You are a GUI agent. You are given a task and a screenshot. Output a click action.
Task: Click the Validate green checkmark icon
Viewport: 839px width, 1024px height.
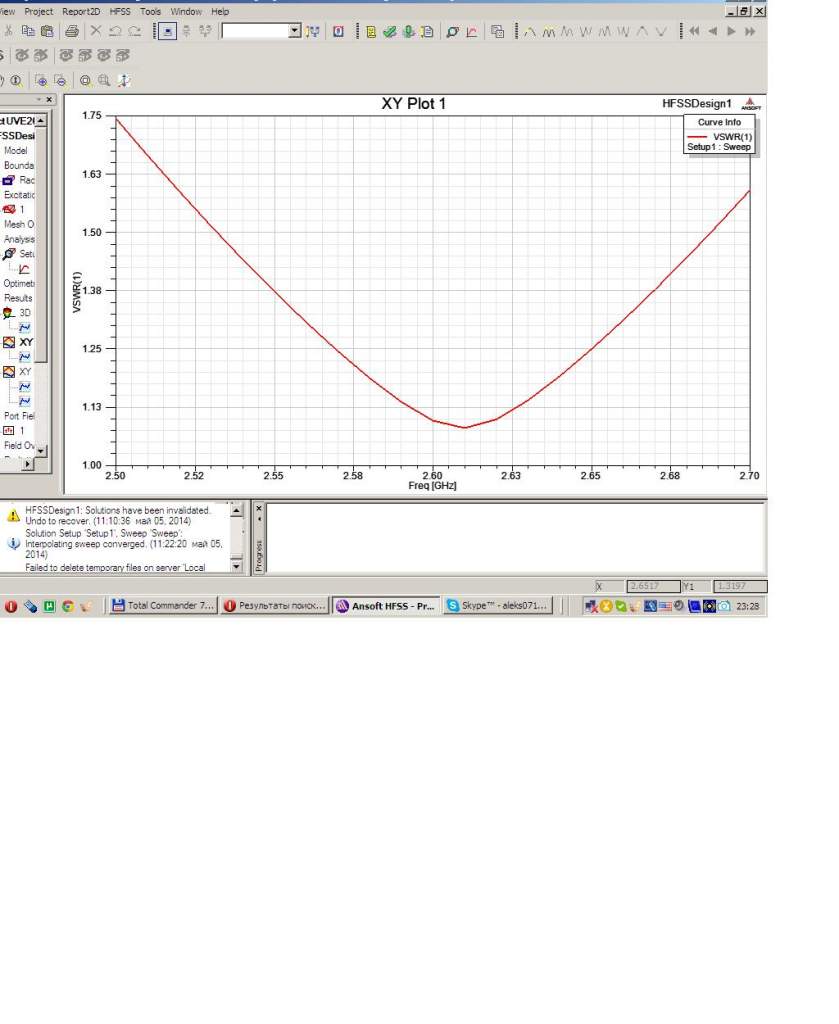[x=389, y=32]
